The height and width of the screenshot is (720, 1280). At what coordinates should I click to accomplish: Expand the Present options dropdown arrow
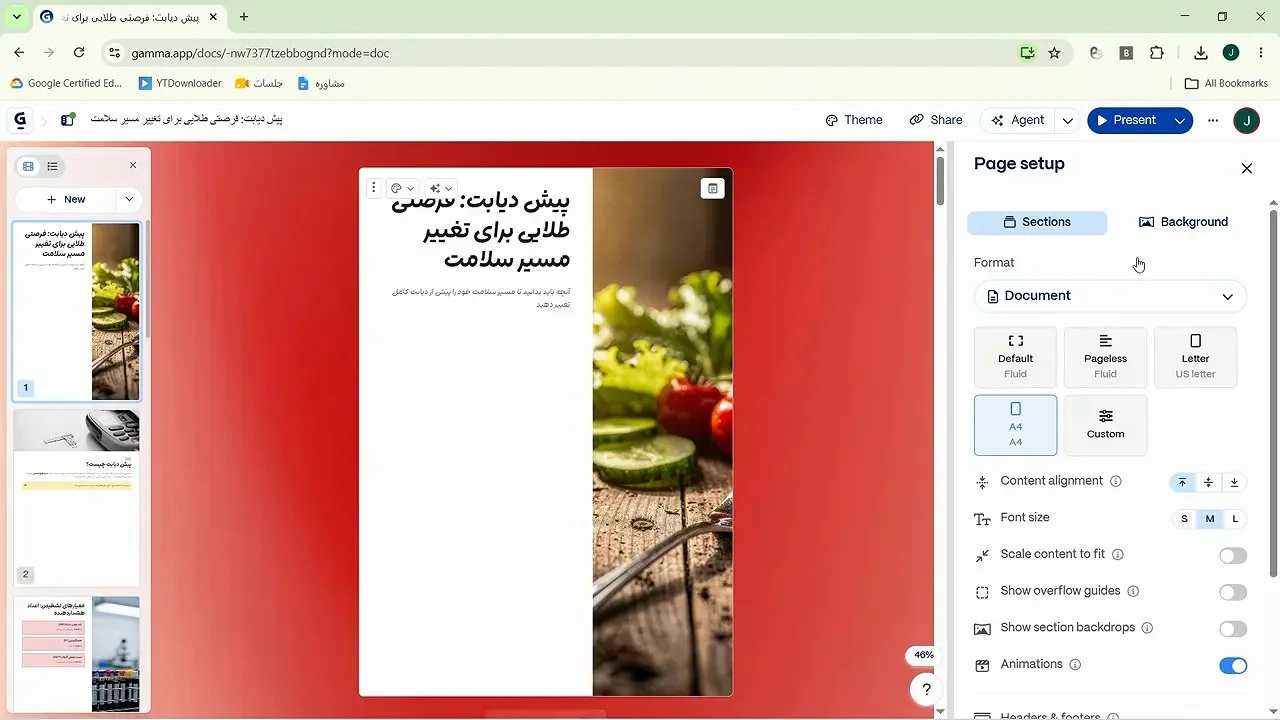pyautogui.click(x=1180, y=120)
